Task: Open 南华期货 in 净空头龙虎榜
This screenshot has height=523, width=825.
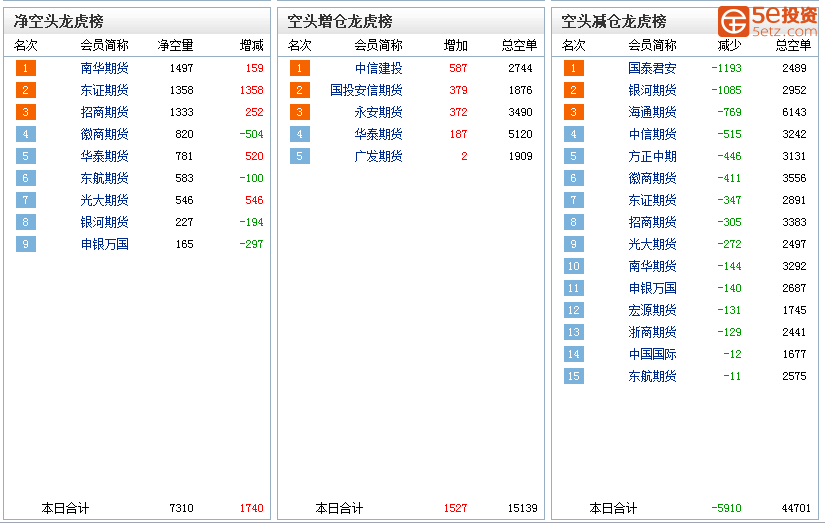Action: point(104,68)
